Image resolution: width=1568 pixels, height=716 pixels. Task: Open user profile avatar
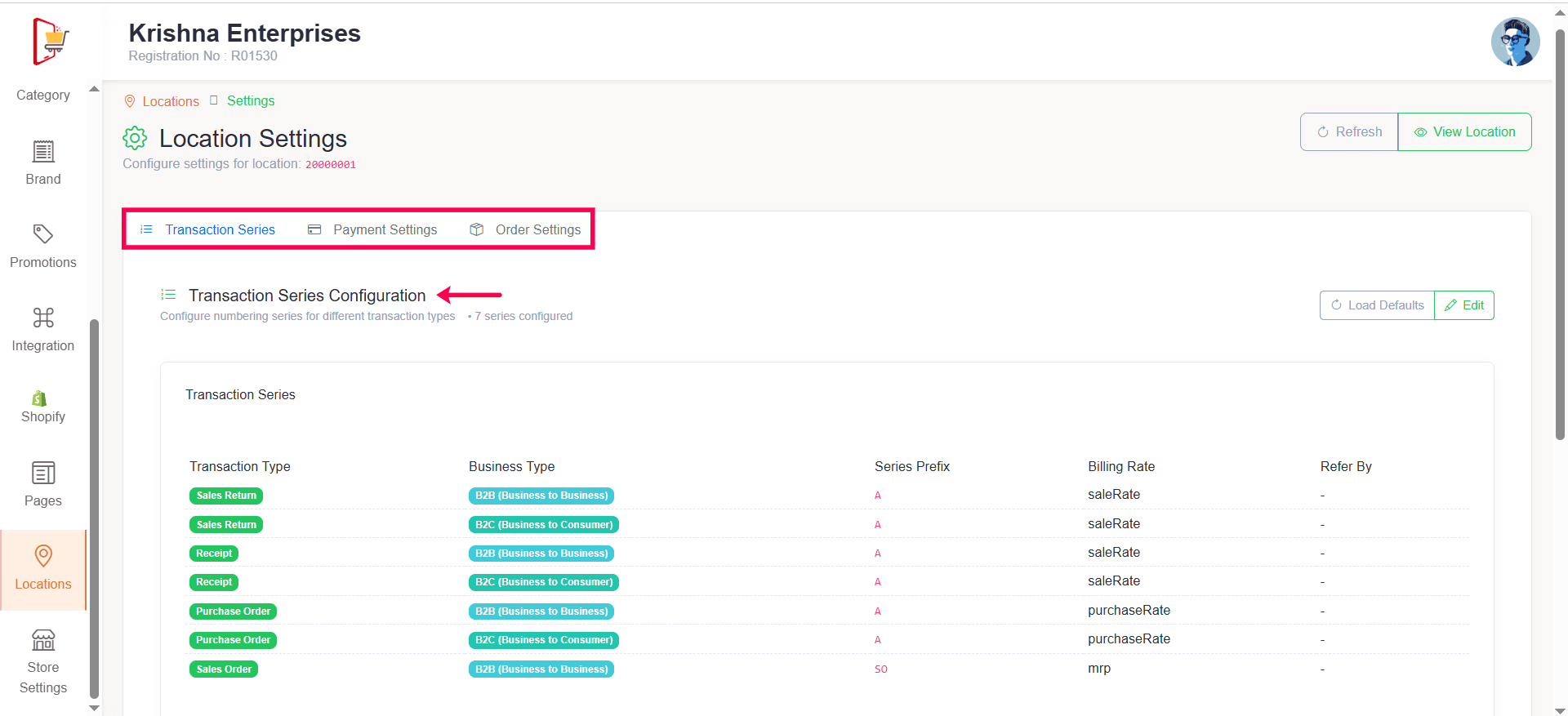click(x=1515, y=42)
